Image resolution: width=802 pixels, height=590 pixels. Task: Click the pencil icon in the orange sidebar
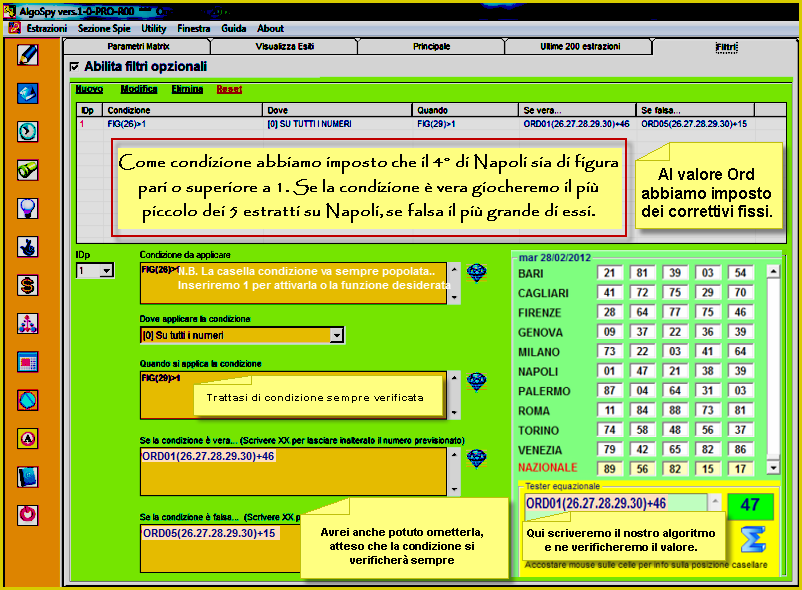pyautogui.click(x=28, y=55)
